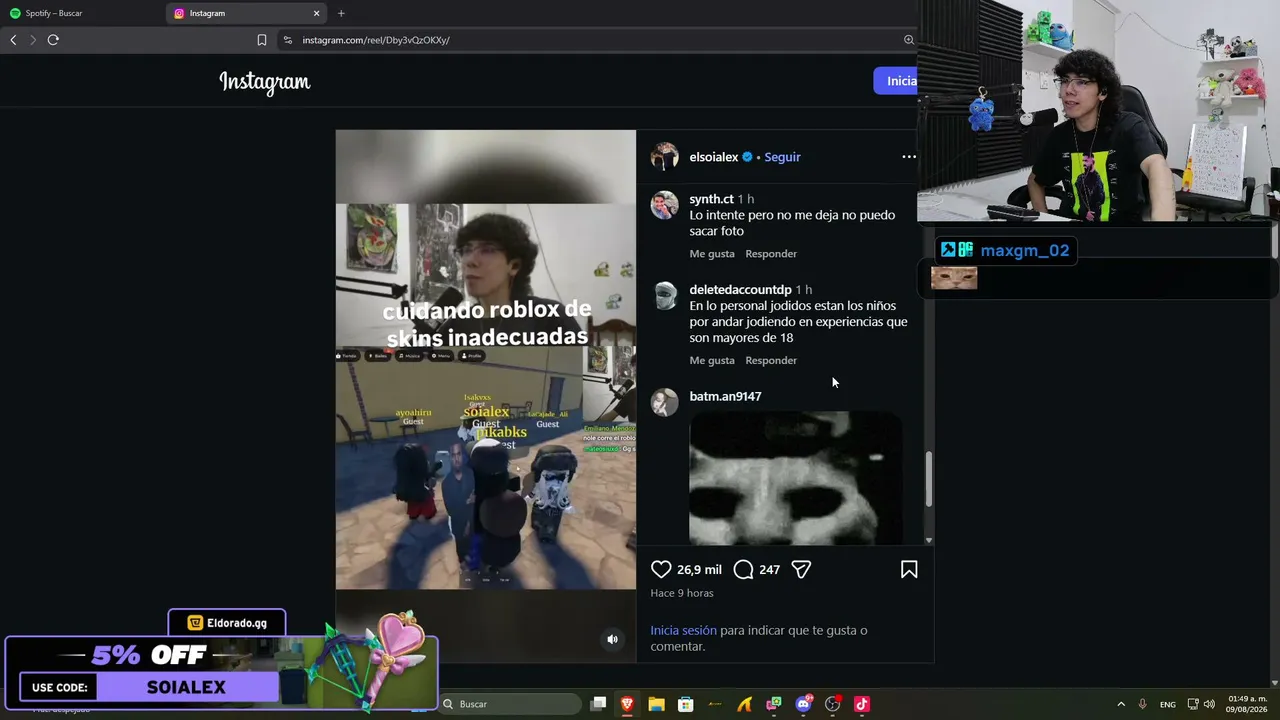Open File Explorer from the taskbar
Screen dimensions: 1280x720
656,704
